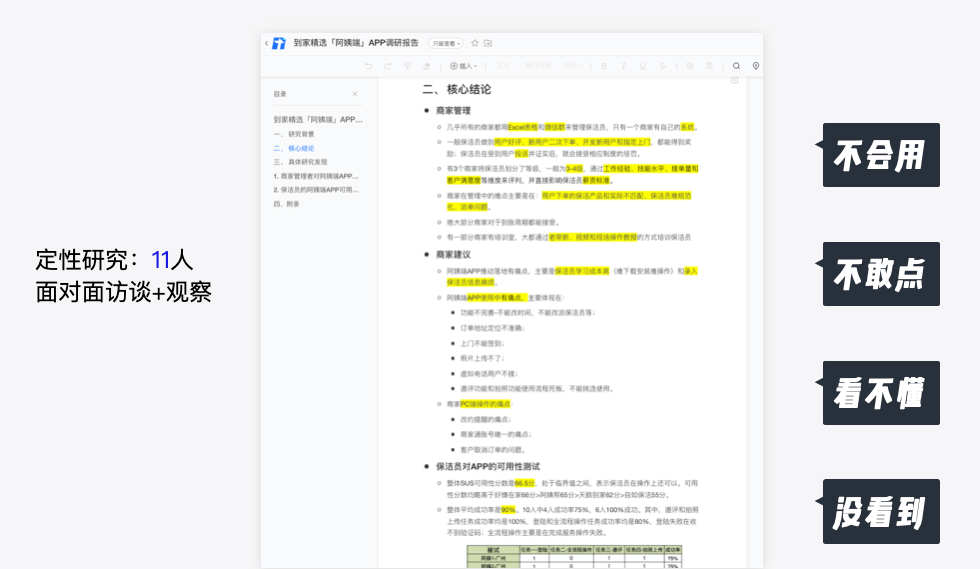Click the sub-item 客户取消订单的问题

pos(492,450)
